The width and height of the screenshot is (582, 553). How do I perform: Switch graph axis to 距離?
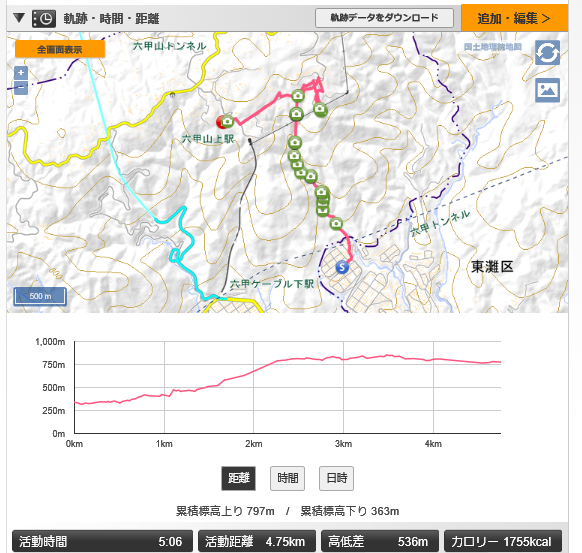(x=239, y=478)
